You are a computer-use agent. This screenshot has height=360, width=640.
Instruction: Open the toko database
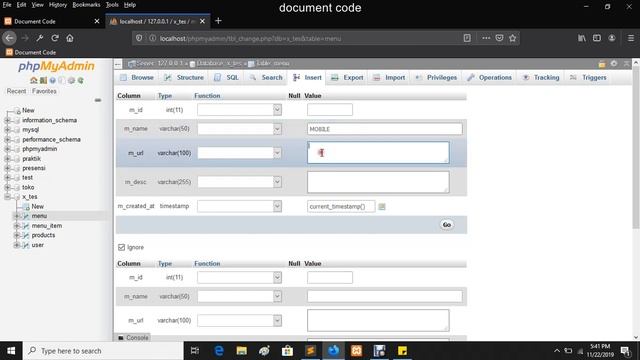pos(28,187)
